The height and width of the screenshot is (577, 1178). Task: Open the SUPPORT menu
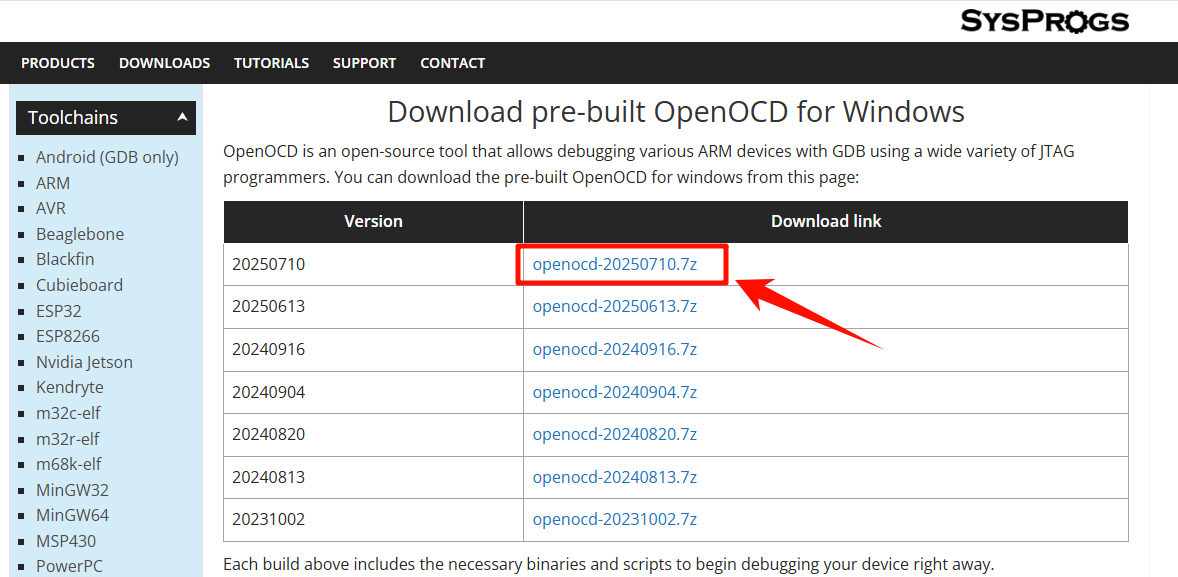point(364,63)
